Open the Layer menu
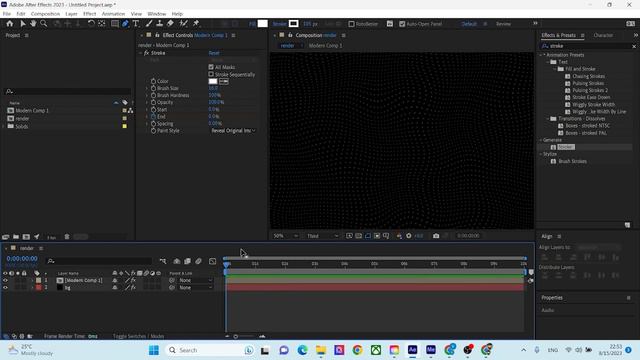The height and width of the screenshot is (360, 640). (x=71, y=14)
